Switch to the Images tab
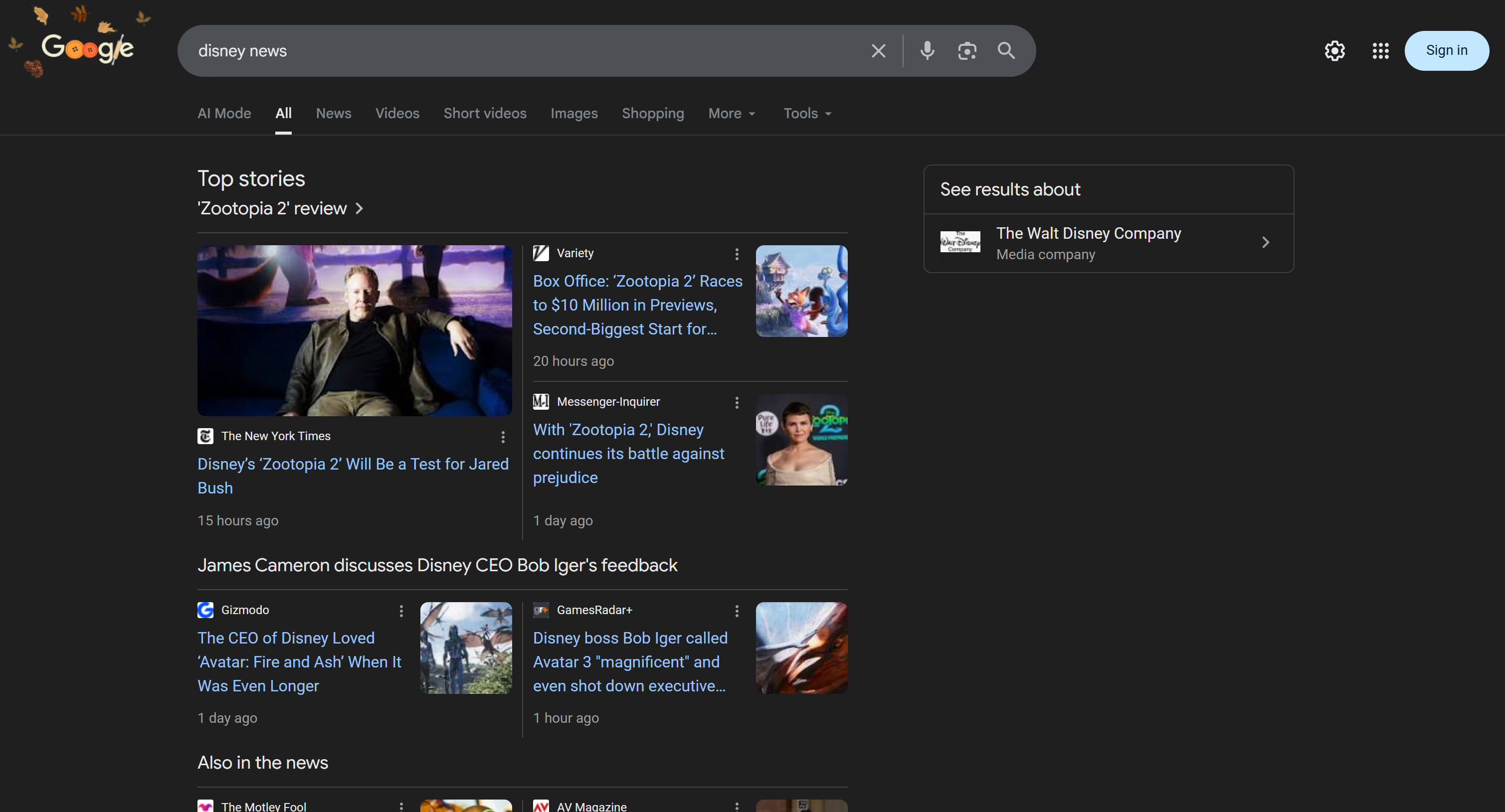1505x812 pixels. click(573, 113)
